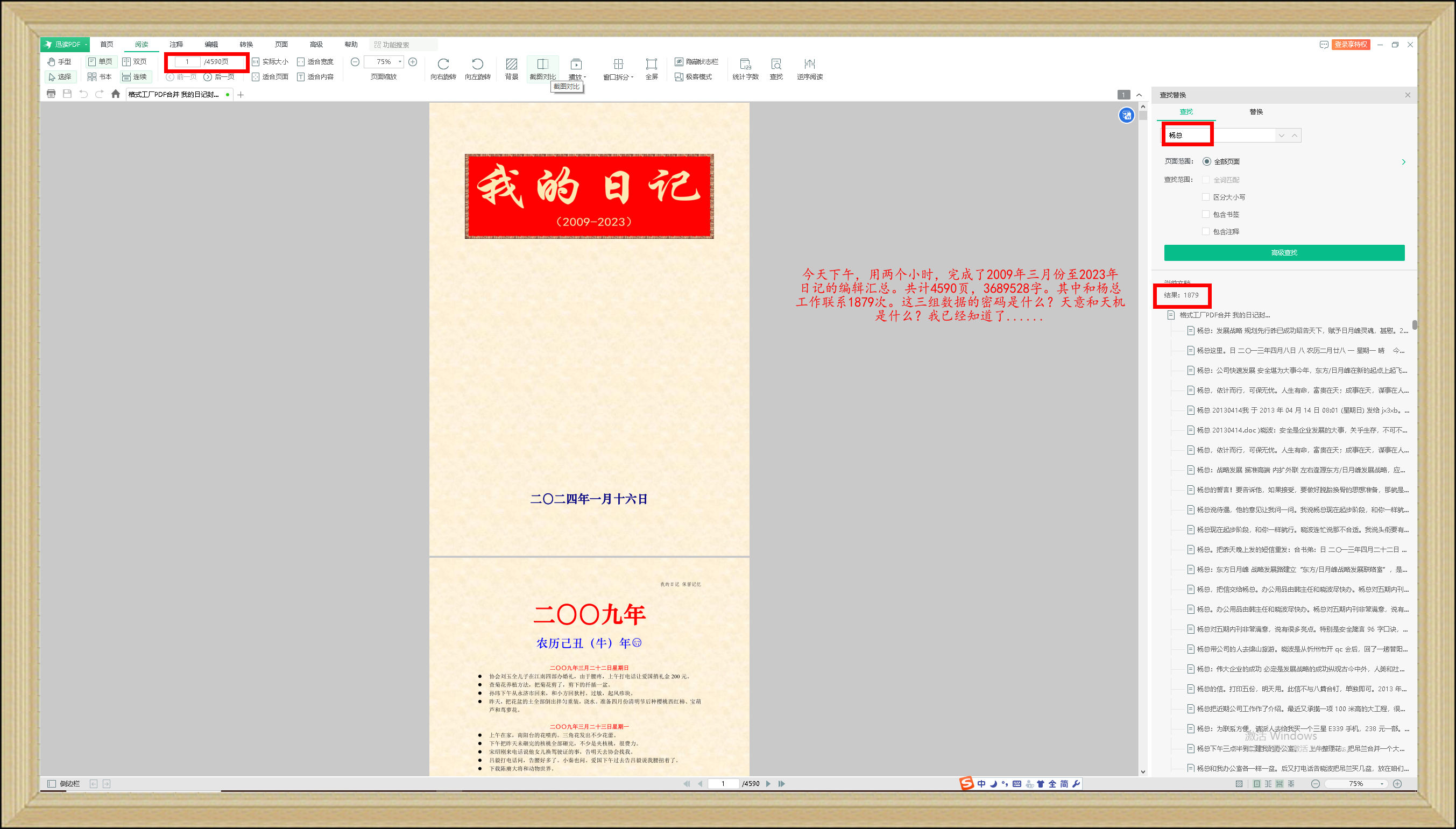Check the include bookmarks (包含书签) option
Screen dimensions: 1456x829
[x=1205, y=214]
